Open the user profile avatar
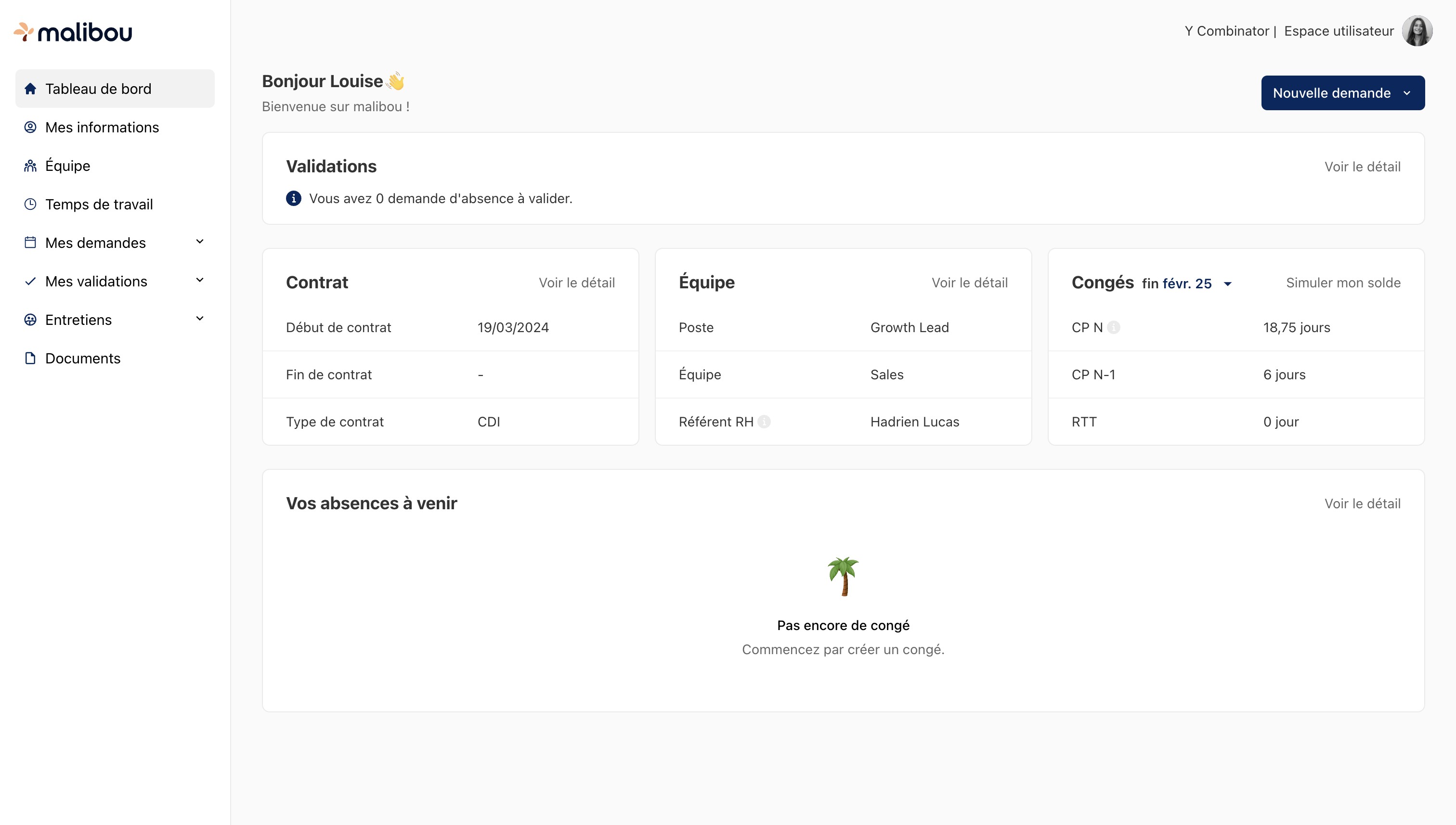1456x825 pixels. tap(1417, 31)
